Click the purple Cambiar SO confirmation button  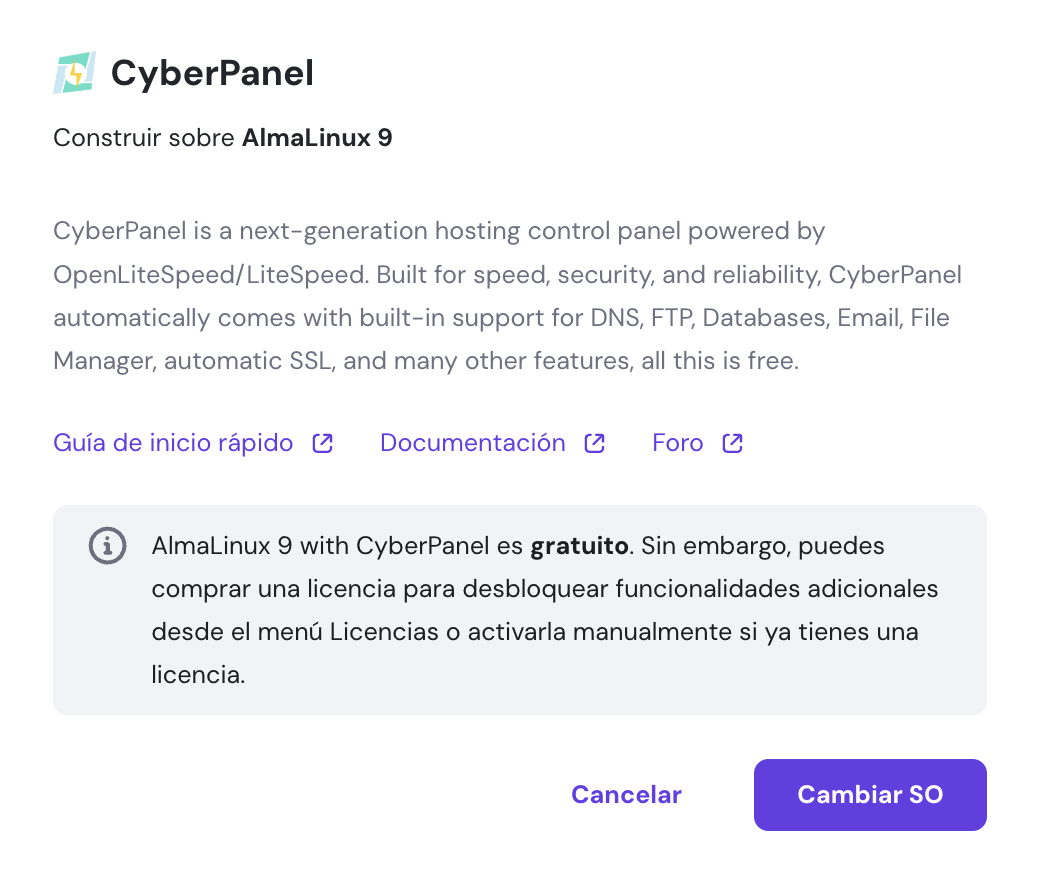869,794
